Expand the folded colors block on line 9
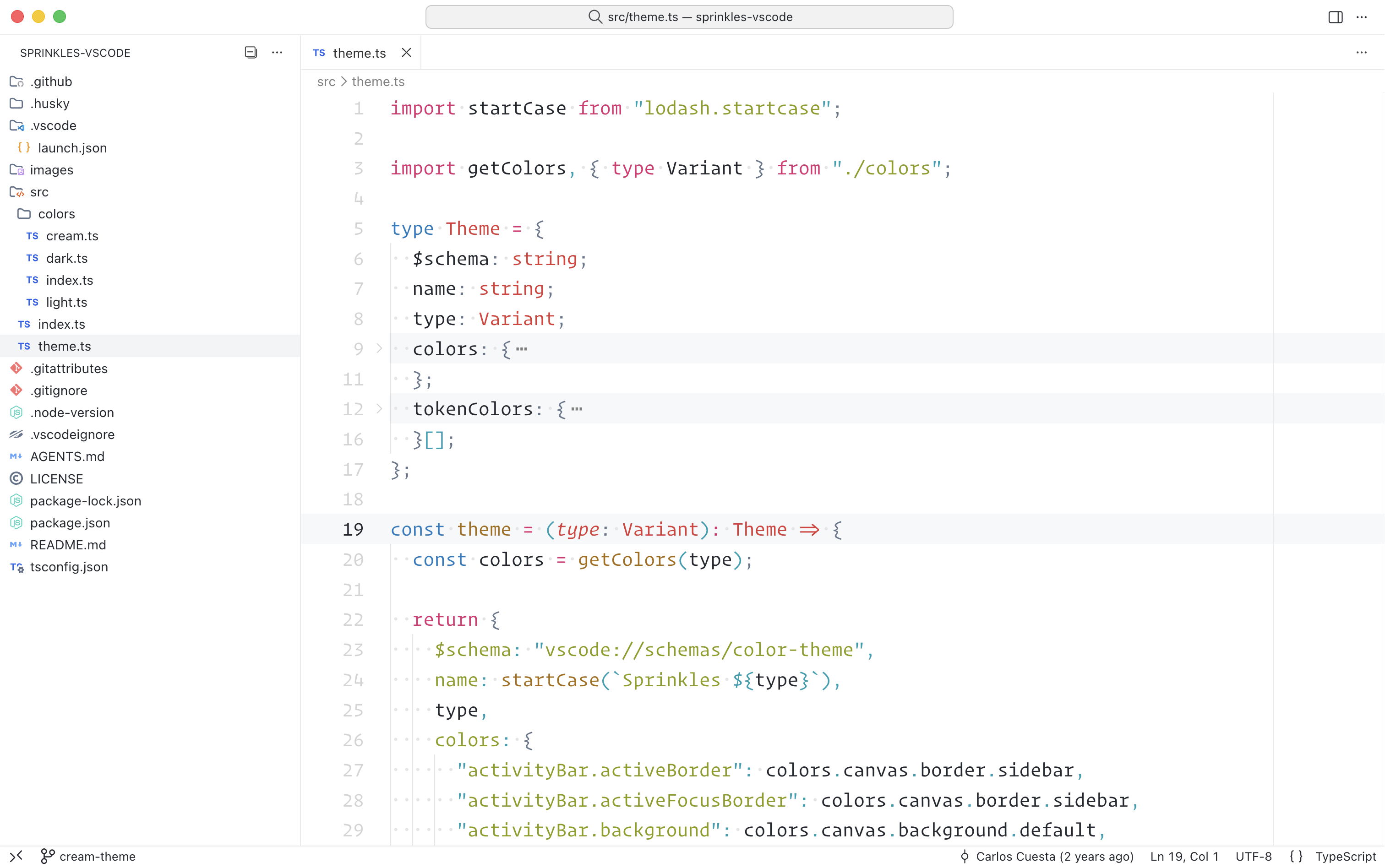Screen dimensions: 1385x868 pos(378,348)
